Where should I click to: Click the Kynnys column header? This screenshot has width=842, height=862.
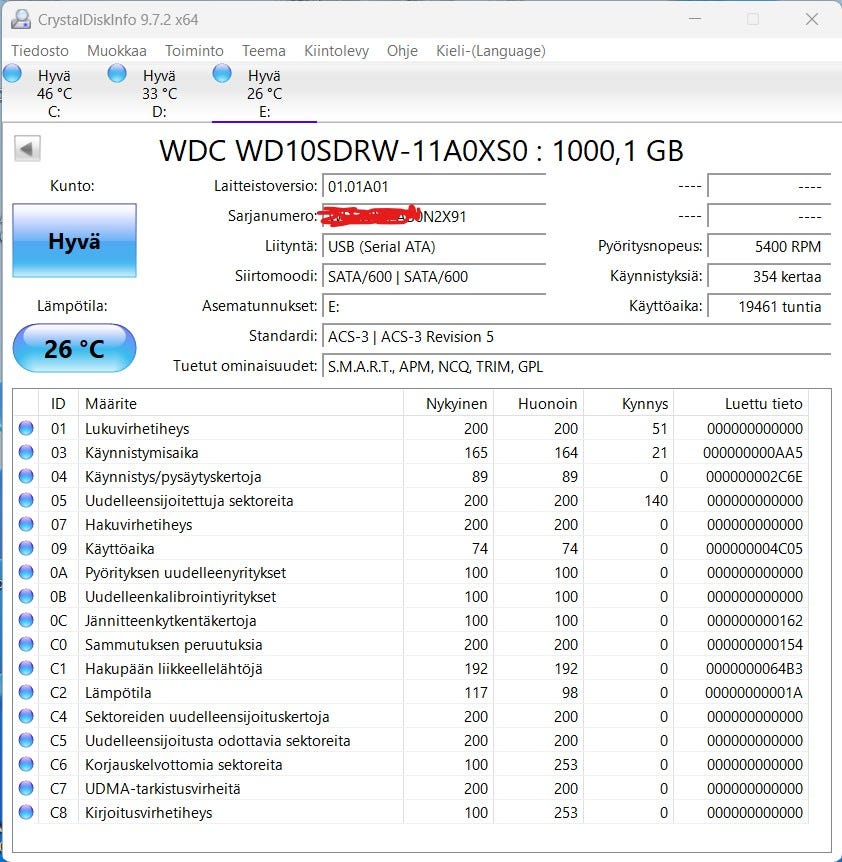(x=629, y=404)
